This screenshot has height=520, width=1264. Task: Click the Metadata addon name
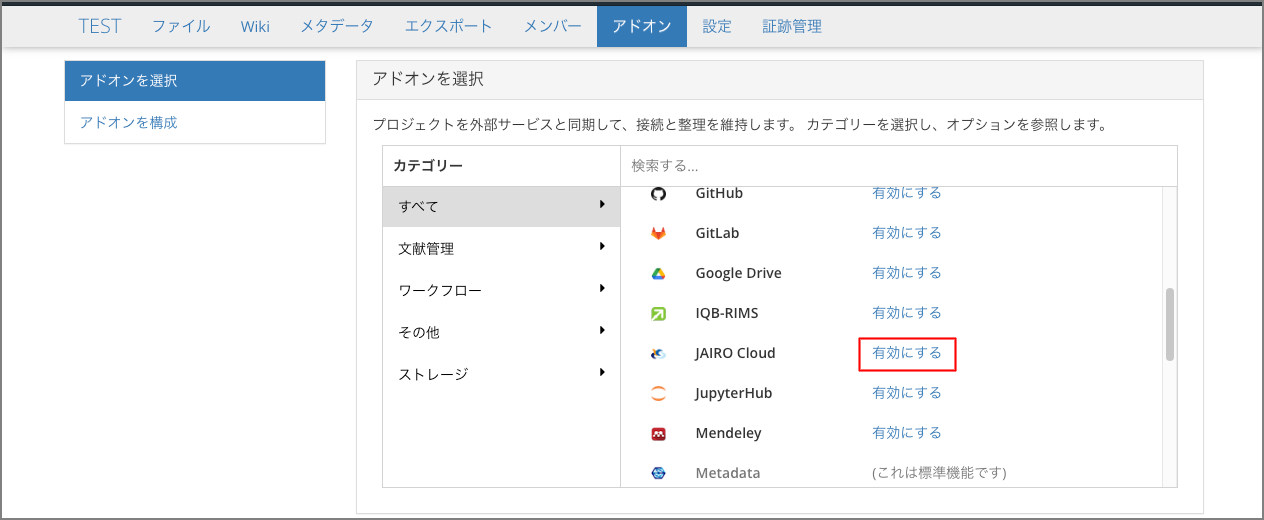click(x=728, y=473)
